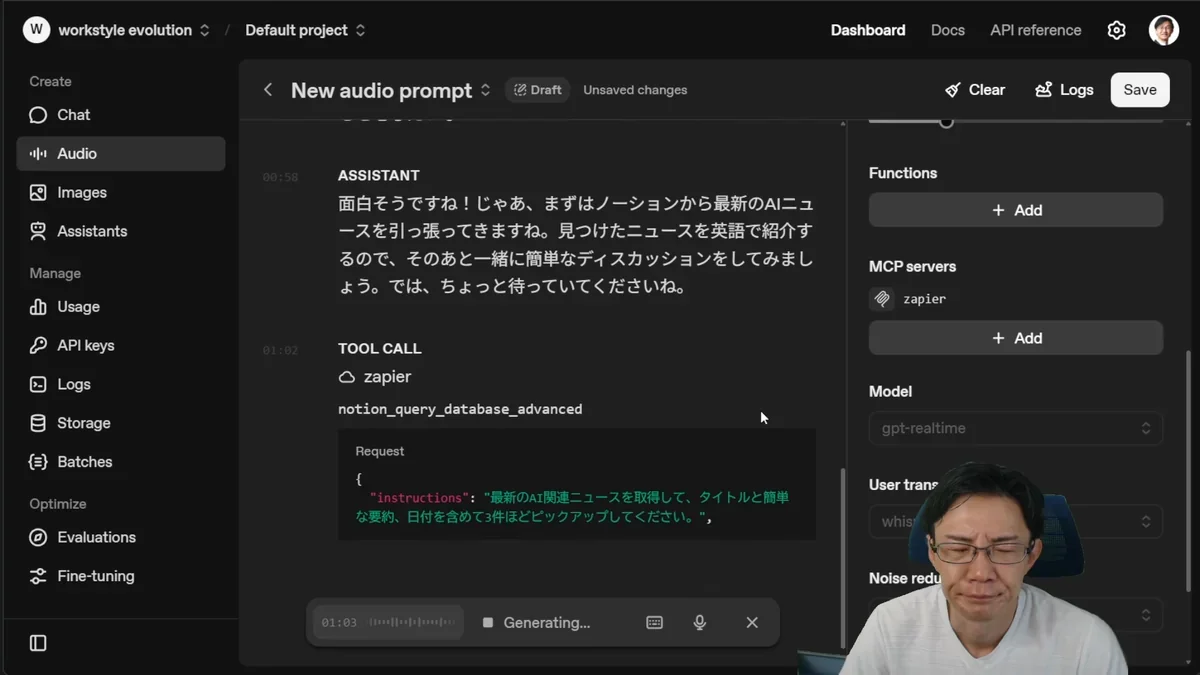
Task: Open the Chat page in sidebar
Action: (121, 115)
